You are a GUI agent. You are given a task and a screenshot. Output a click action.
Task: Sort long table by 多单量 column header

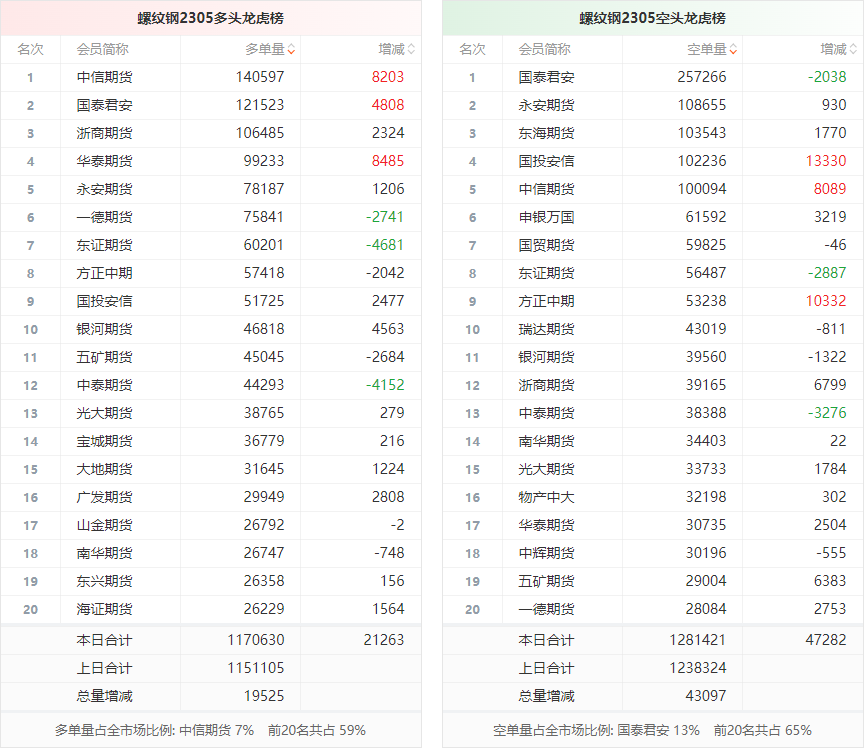tap(264, 49)
